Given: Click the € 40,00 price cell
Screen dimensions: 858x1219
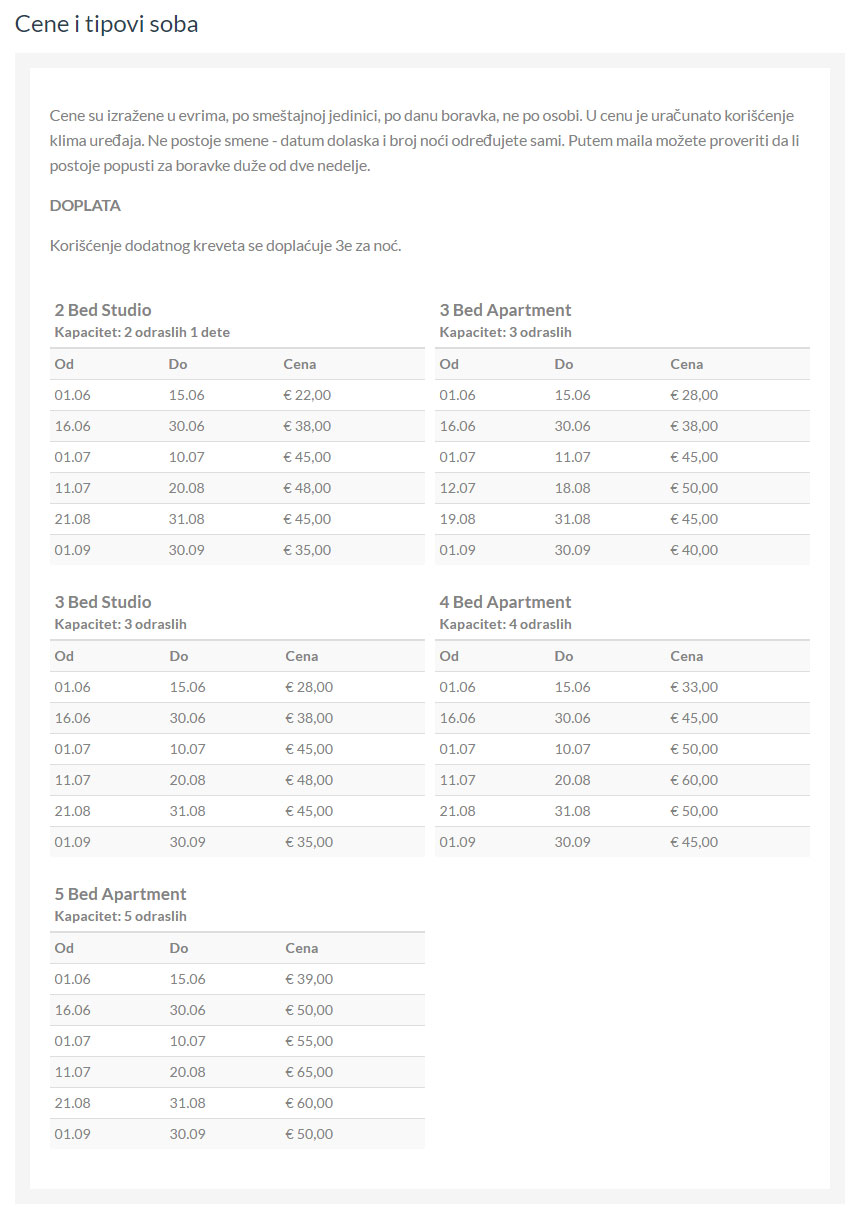Looking at the screenshot, I should (x=693, y=550).
